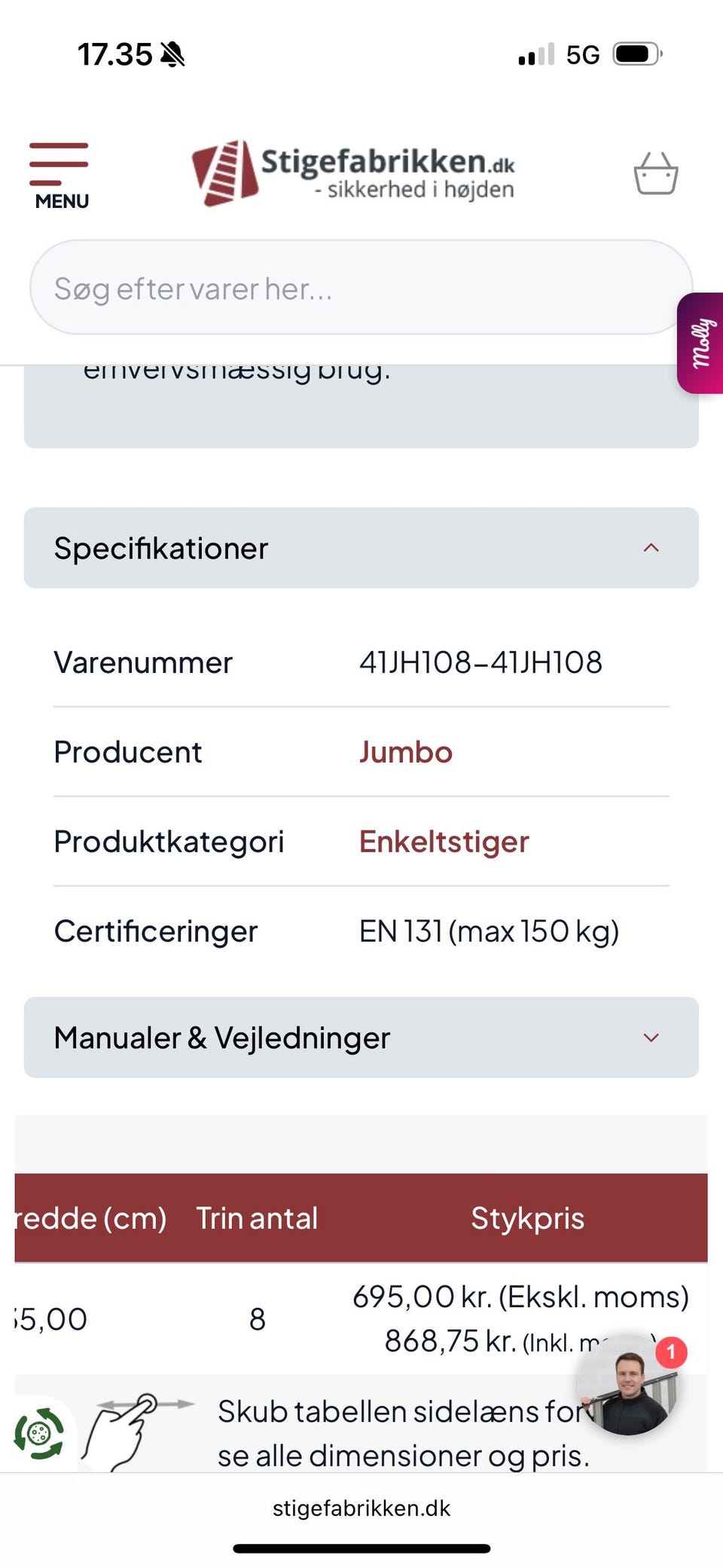
Task: Open the hamburger MENU icon
Action: 60,175
